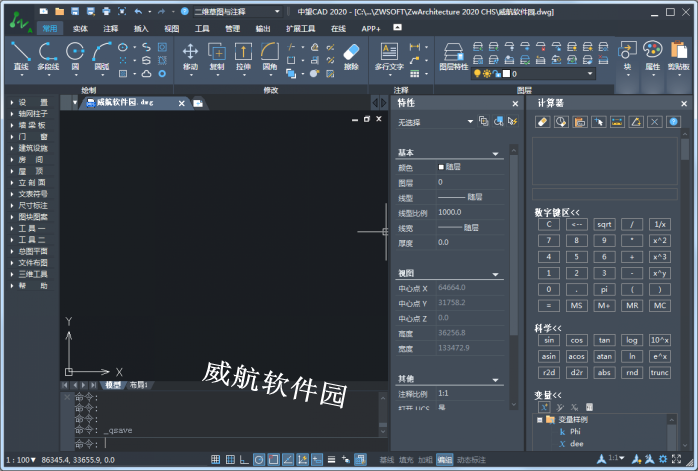Click the calculator MS memory store button
This screenshot has width=698, height=471.
576,305
